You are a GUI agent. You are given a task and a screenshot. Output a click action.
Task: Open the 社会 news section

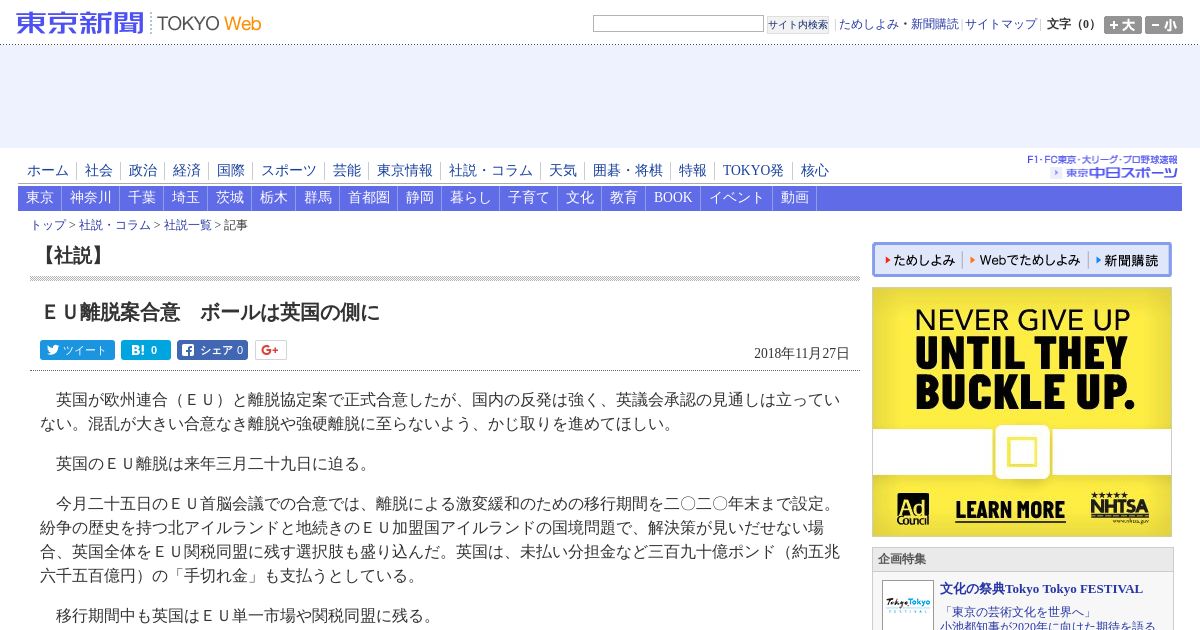[99, 171]
